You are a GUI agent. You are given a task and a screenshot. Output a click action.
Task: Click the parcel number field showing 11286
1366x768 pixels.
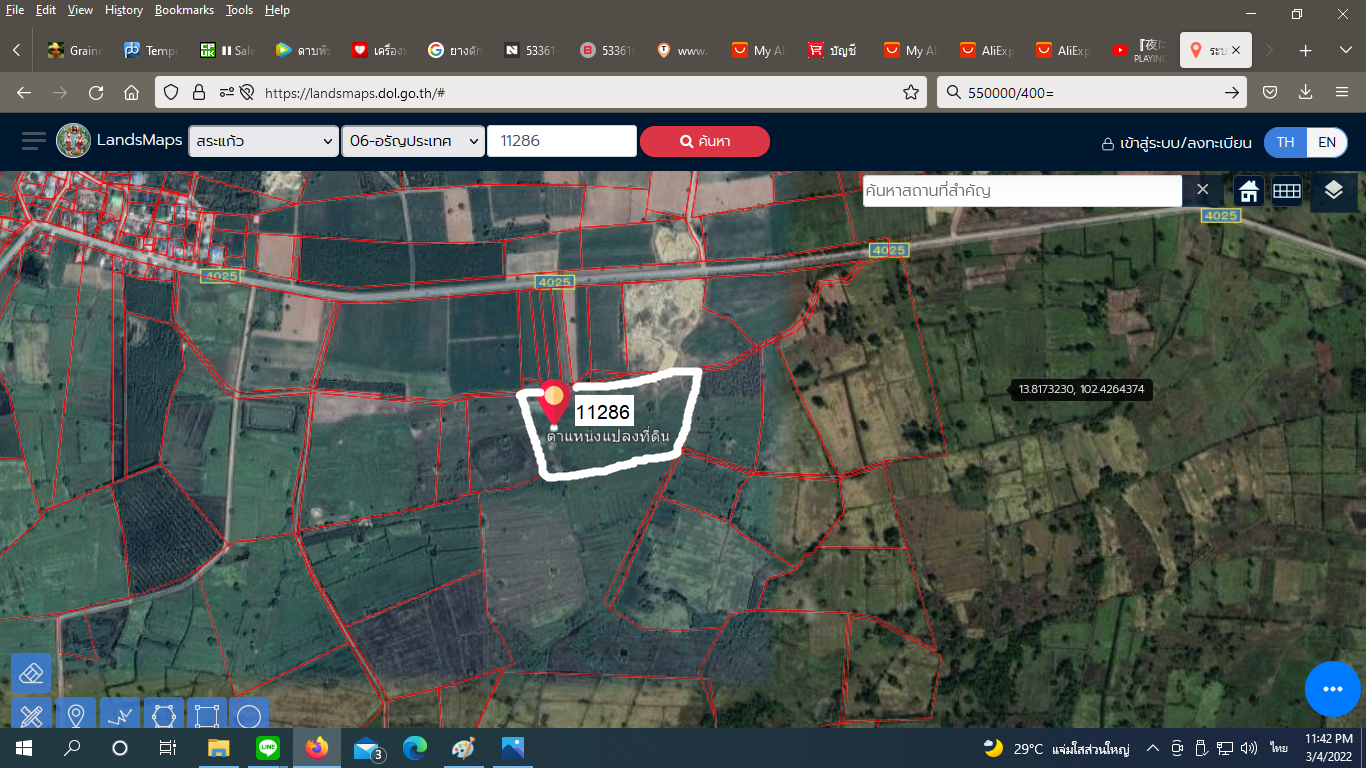(x=562, y=141)
